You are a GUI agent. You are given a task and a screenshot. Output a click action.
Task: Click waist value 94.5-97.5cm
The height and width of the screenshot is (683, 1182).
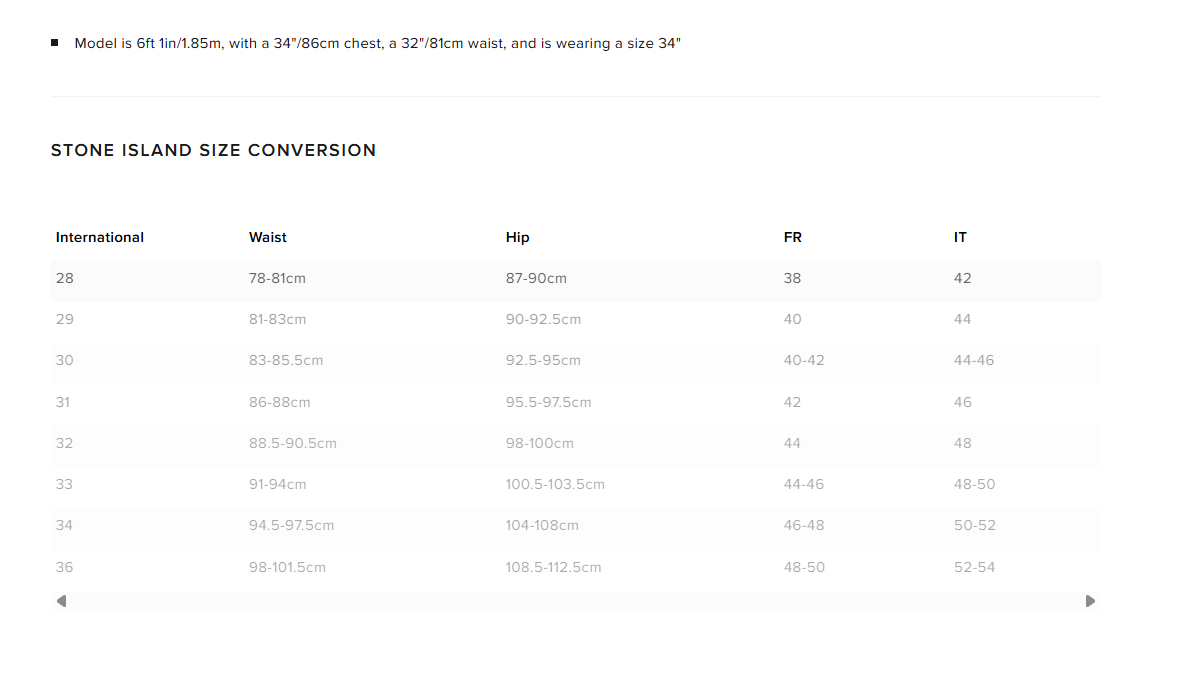click(x=292, y=525)
